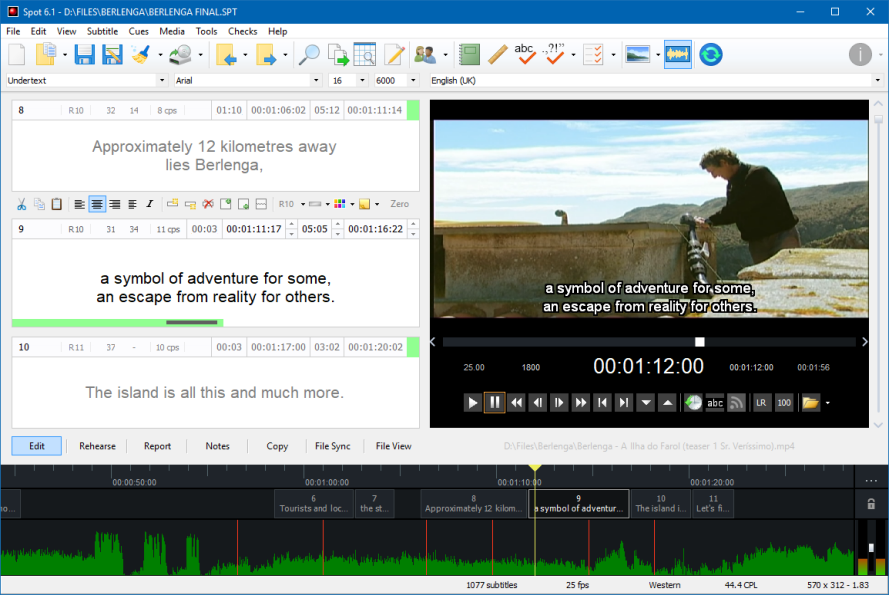Viewport: 889px width, 595px height.
Task: Select the Italic formatting icon
Action: (151, 203)
